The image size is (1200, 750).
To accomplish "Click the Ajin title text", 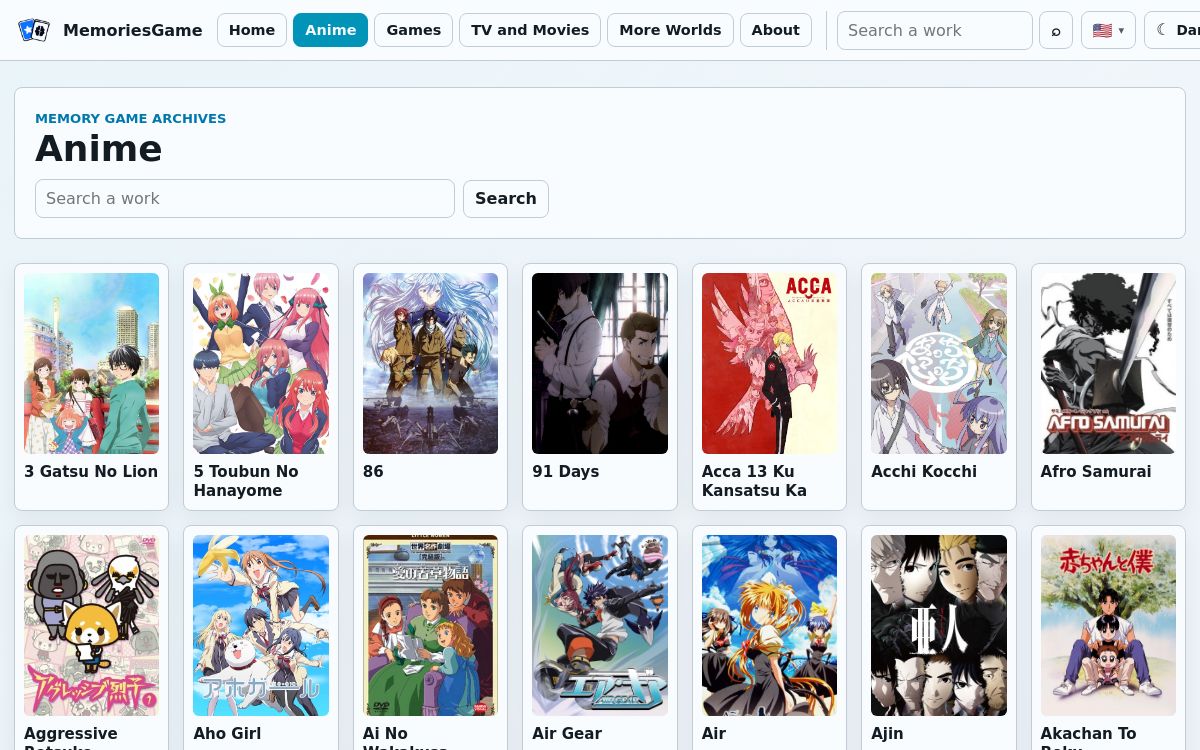I will click(887, 733).
